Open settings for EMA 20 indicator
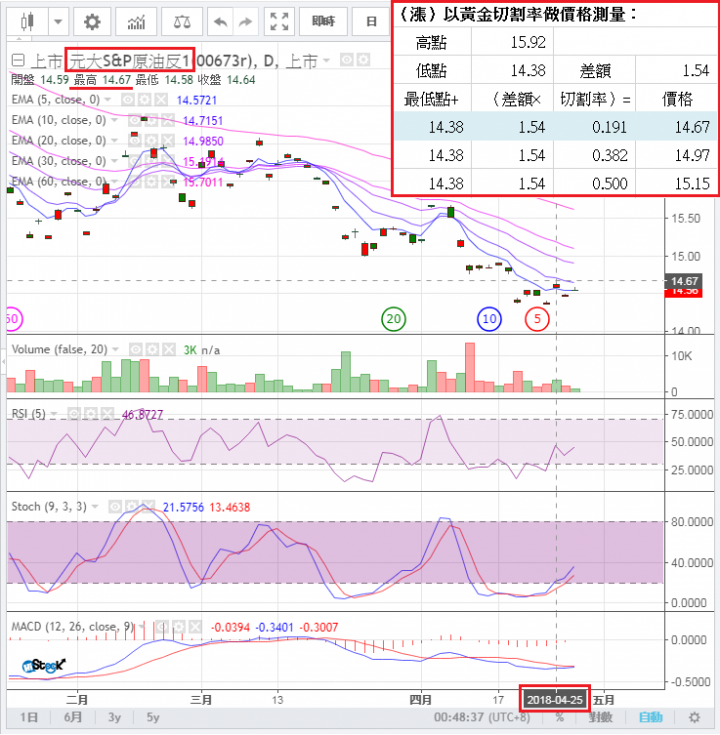 pyautogui.click(x=151, y=140)
